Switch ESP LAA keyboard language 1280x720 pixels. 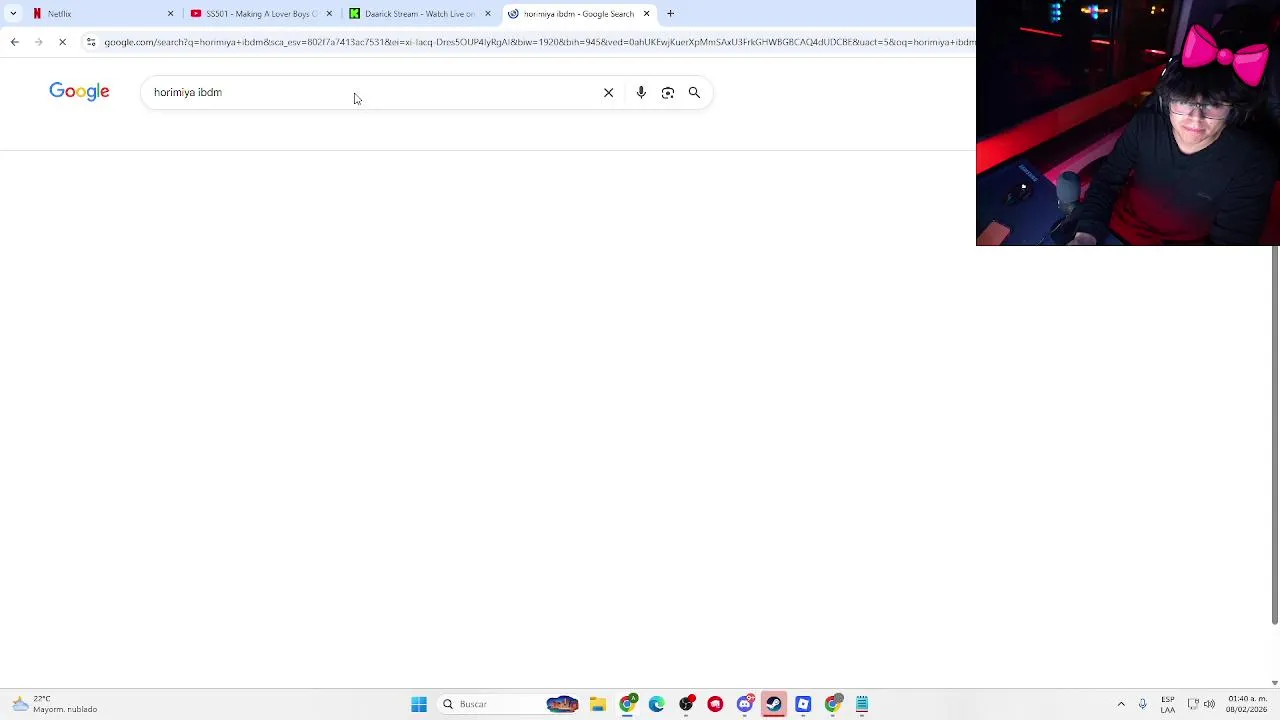(1168, 704)
